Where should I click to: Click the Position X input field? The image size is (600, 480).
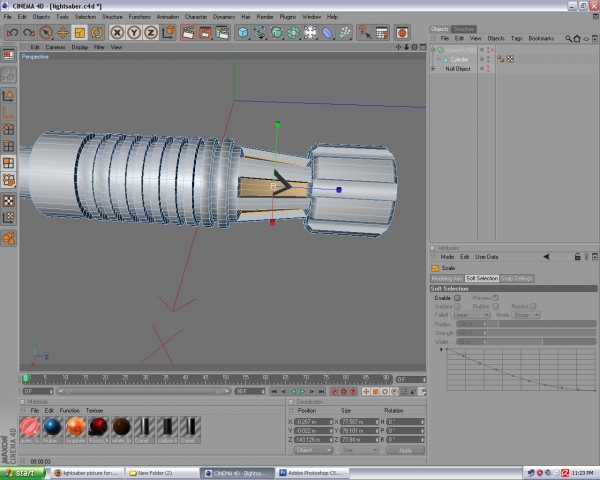313,421
